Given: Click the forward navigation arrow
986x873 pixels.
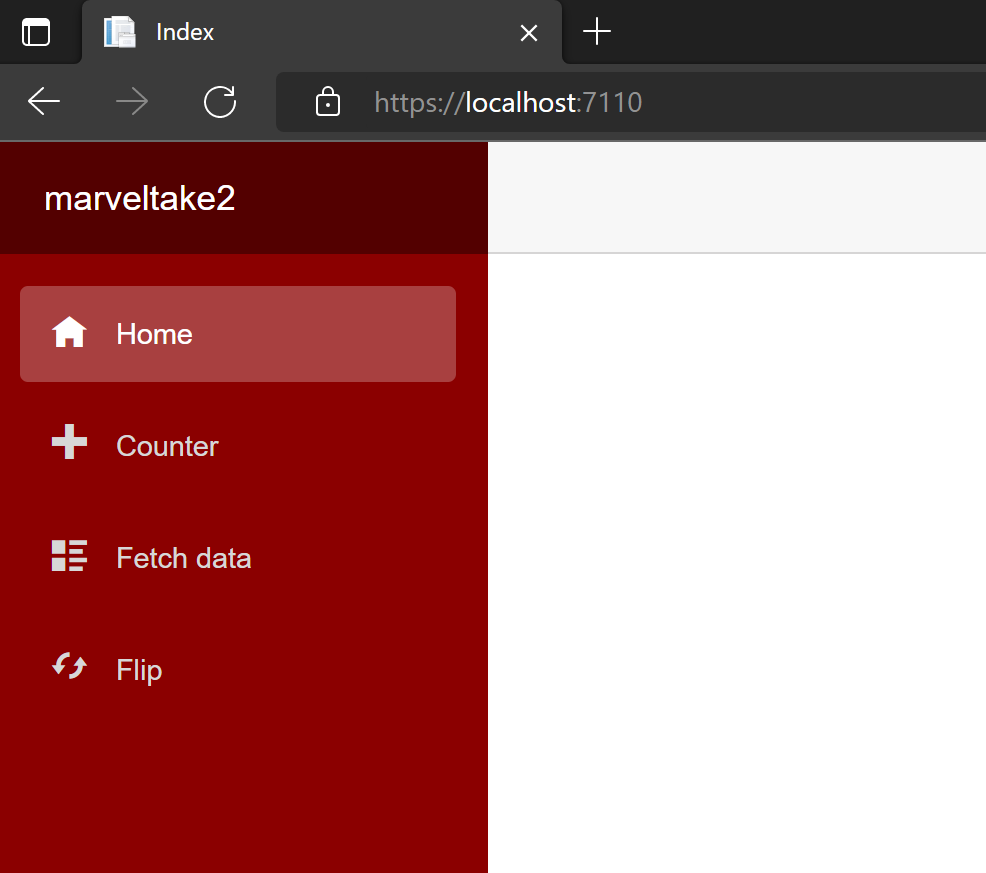Looking at the screenshot, I should (x=132, y=102).
